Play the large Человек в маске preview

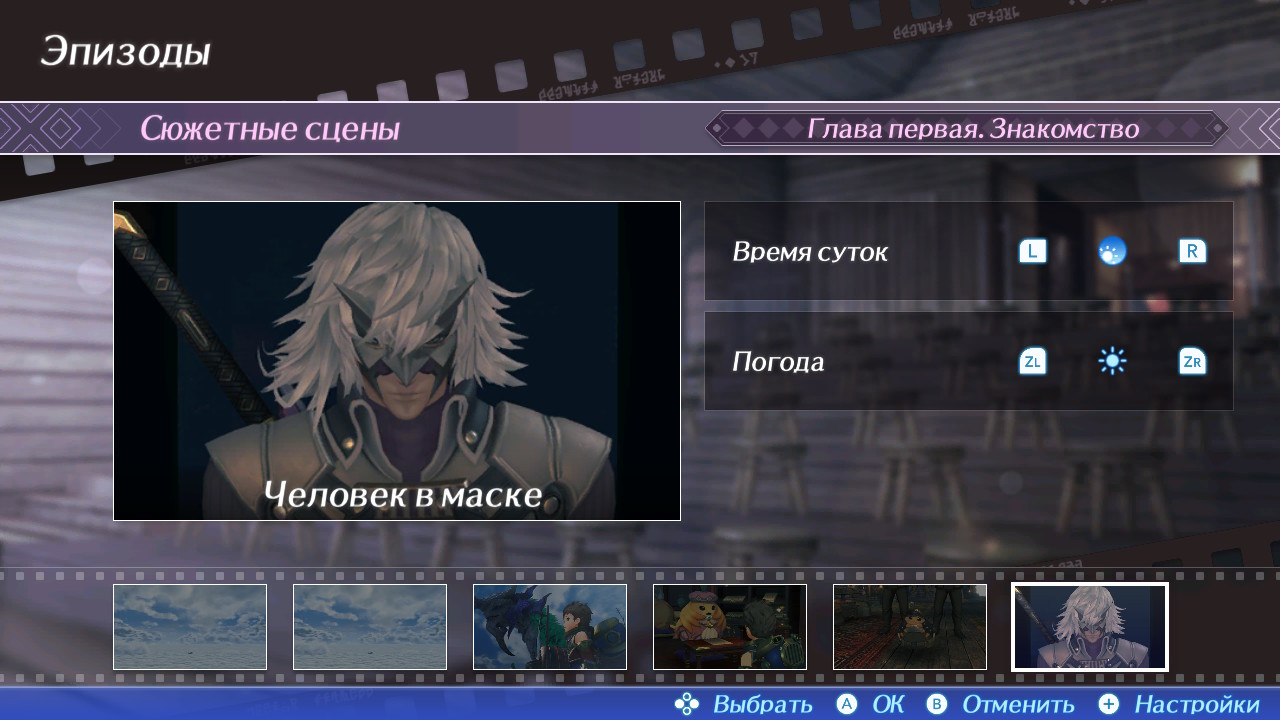pos(397,361)
